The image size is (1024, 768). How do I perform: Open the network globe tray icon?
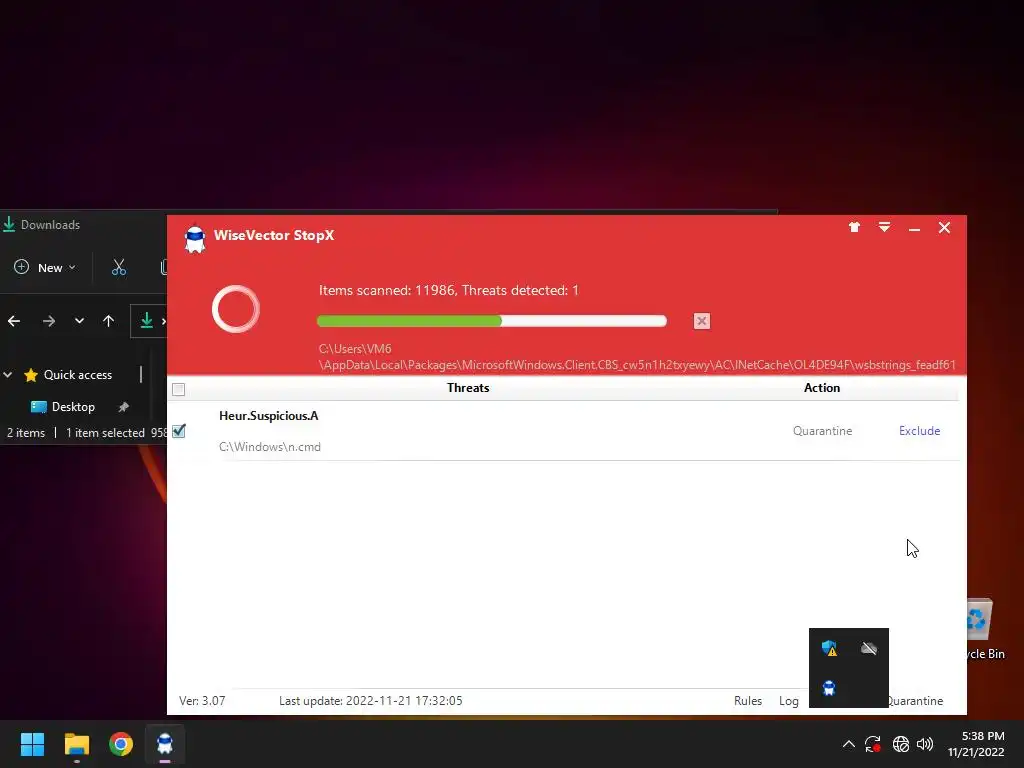901,744
